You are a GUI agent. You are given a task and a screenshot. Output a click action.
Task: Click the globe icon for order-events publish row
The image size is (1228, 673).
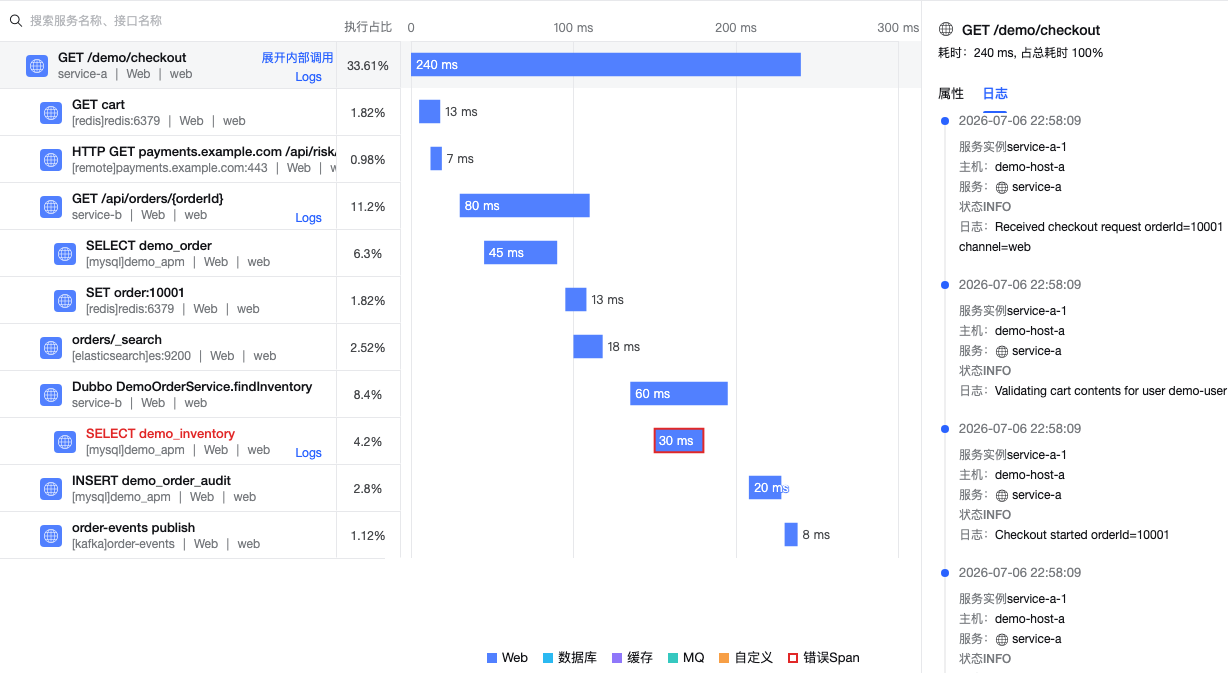[x=51, y=536]
